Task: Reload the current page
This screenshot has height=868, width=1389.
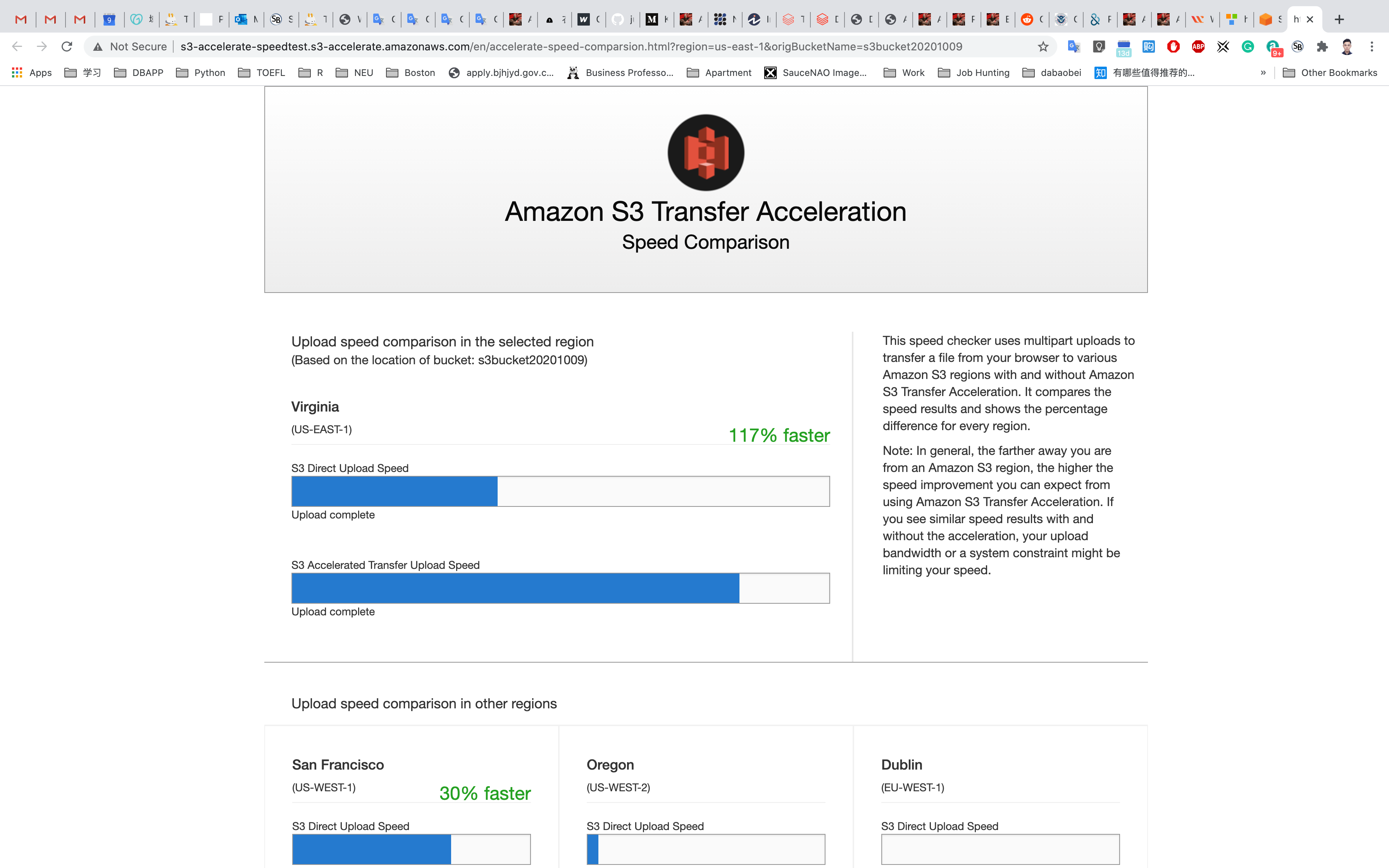Action: point(67,46)
